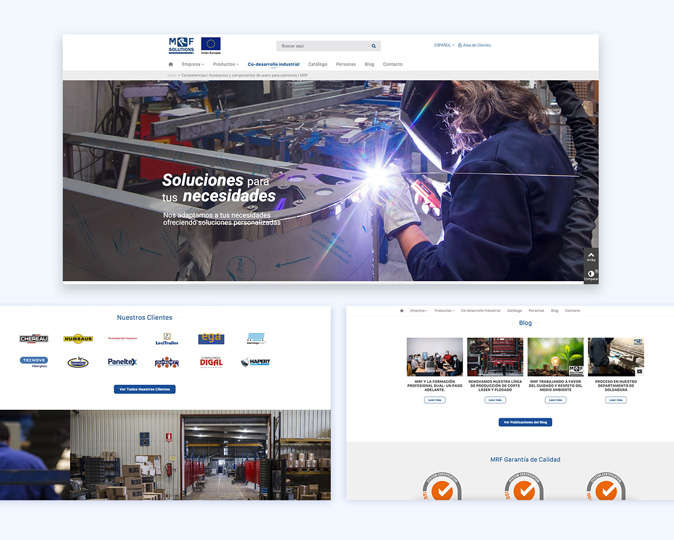The height and width of the screenshot is (540, 674).
Task: Open the plant and lightbulb blog thumbnail
Action: coord(555,357)
